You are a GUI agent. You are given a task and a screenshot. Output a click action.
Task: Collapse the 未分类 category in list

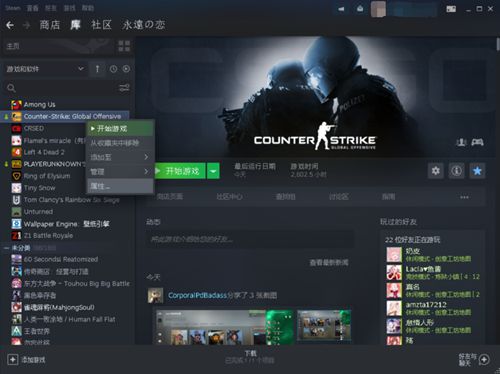(6, 248)
